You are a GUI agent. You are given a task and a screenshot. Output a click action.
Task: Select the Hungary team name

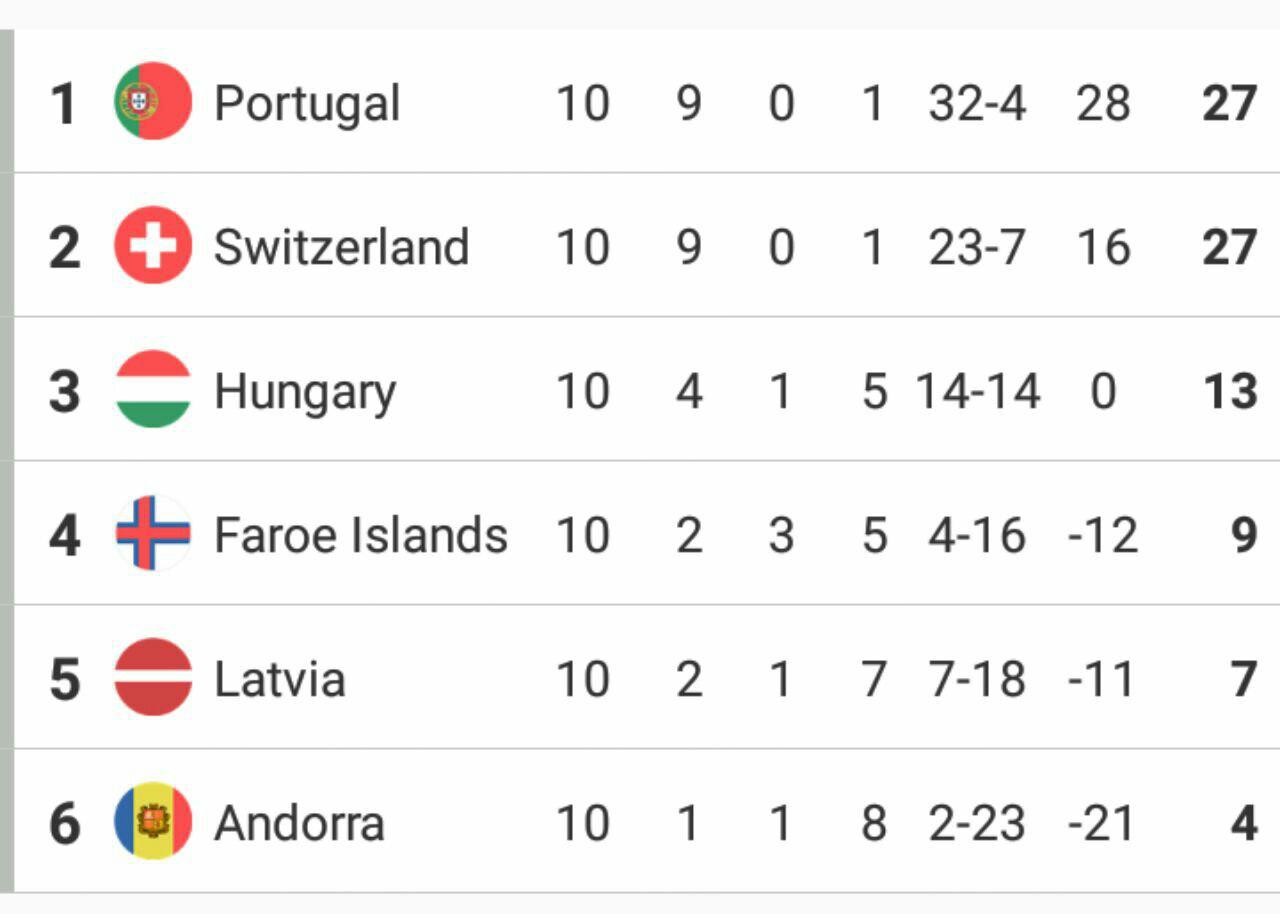(305, 392)
